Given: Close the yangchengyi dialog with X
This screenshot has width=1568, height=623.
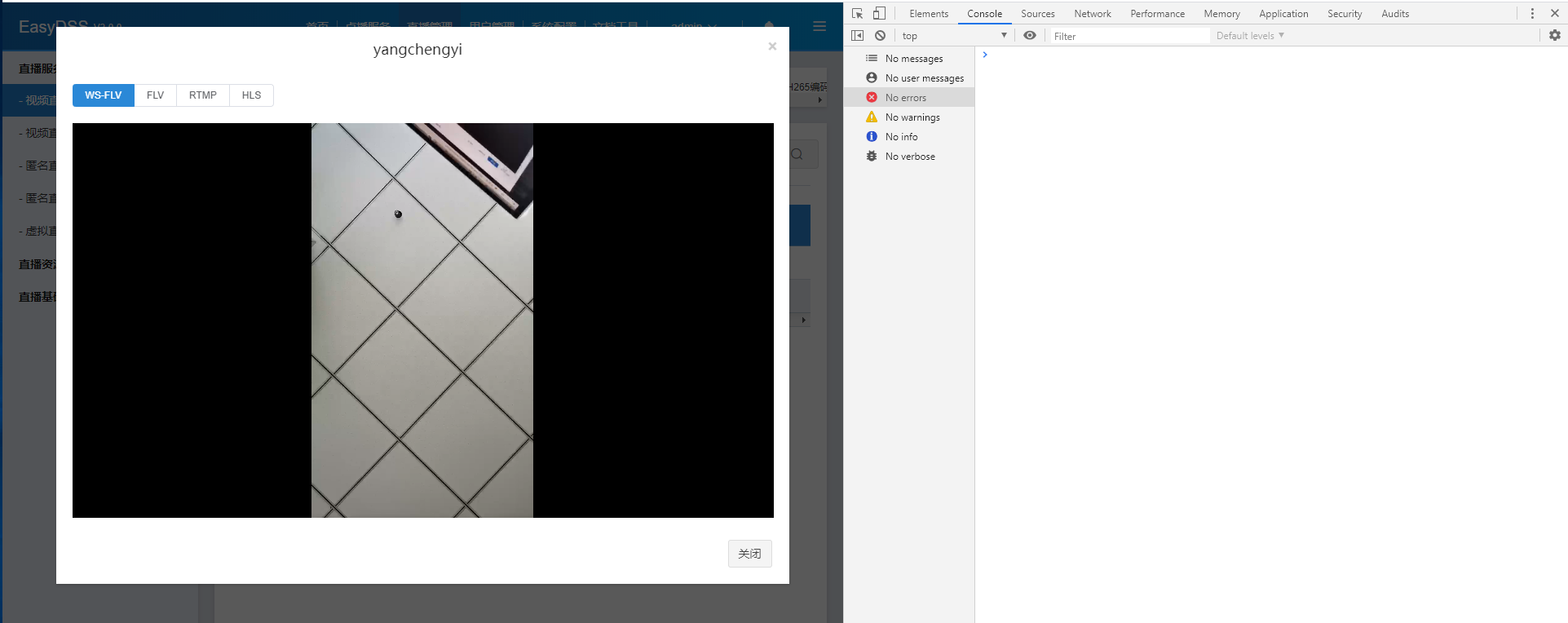Looking at the screenshot, I should (x=772, y=46).
